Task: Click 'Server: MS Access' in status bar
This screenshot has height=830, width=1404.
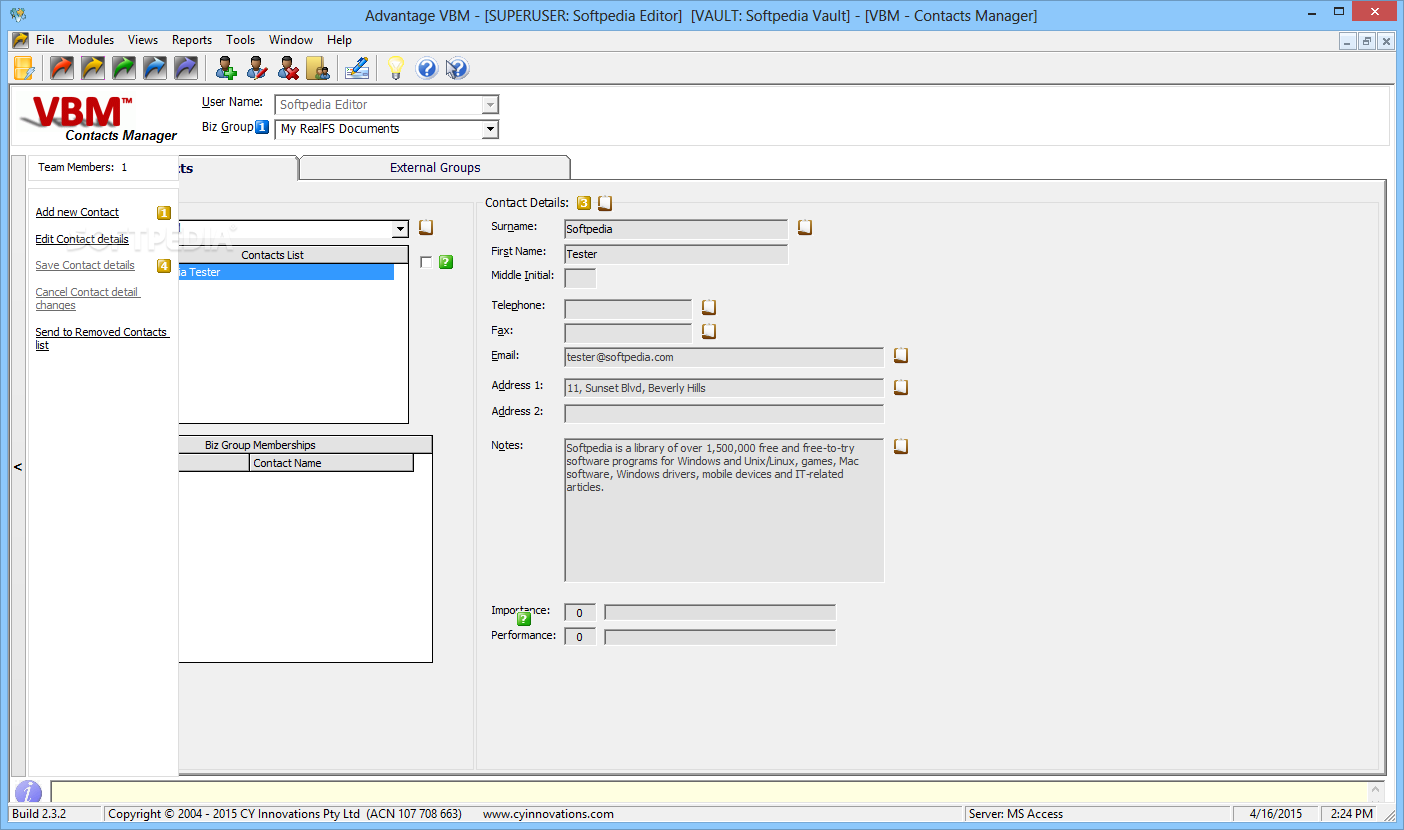Action: click(x=1016, y=814)
